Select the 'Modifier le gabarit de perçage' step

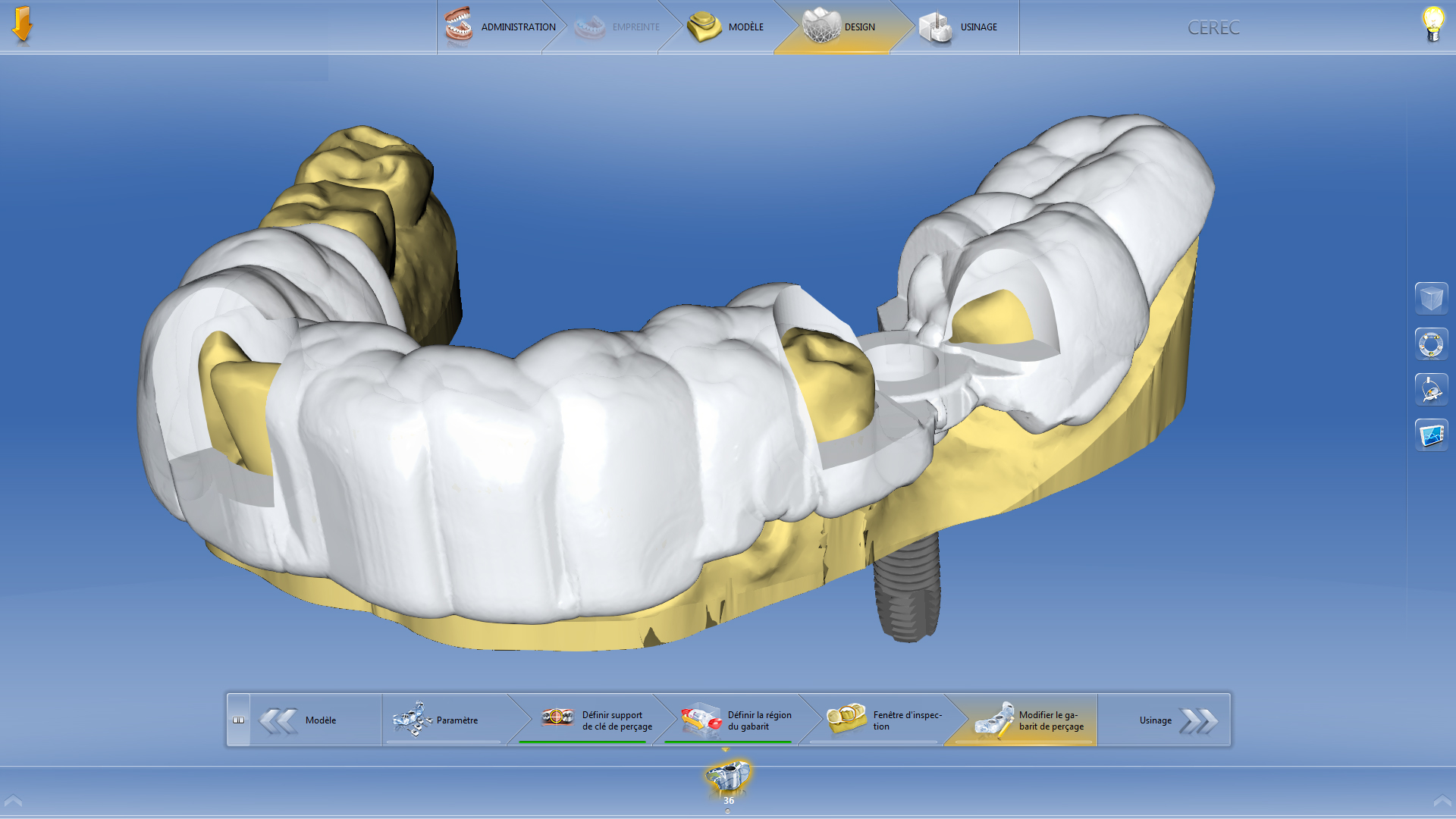(996, 720)
